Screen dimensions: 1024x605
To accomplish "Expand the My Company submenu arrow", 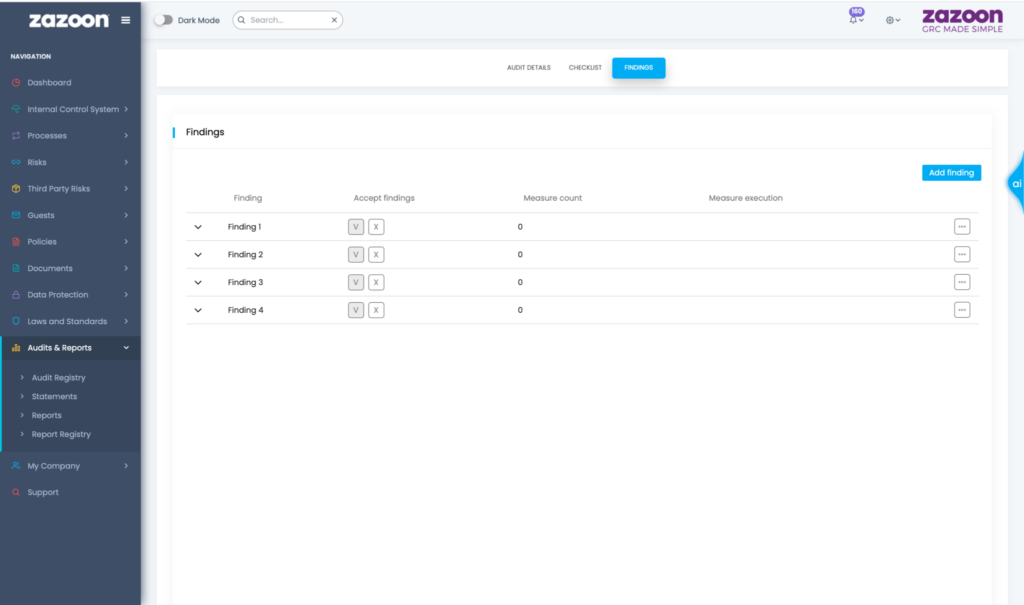I will (x=126, y=466).
